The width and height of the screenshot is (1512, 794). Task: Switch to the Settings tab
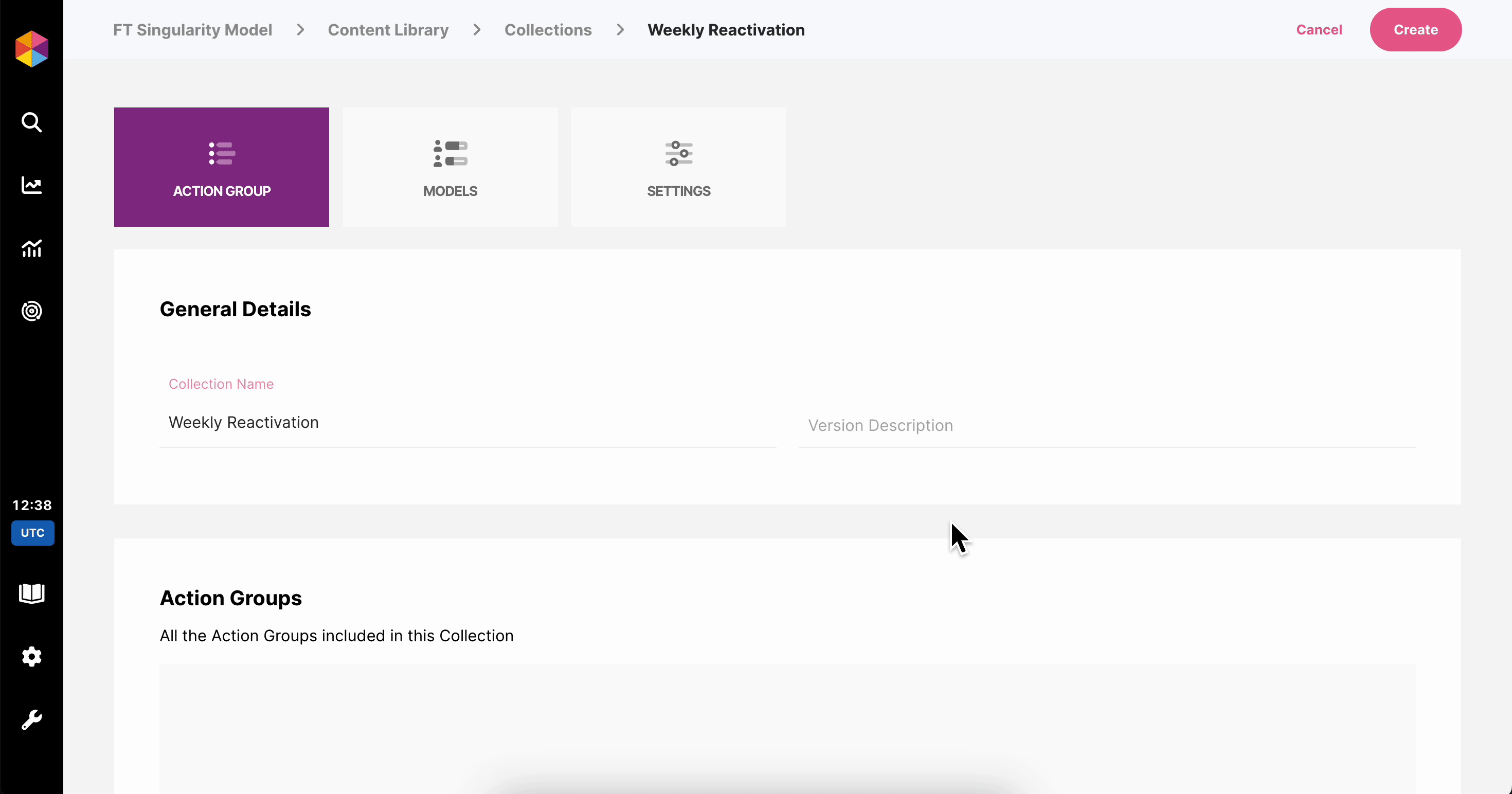click(x=678, y=167)
